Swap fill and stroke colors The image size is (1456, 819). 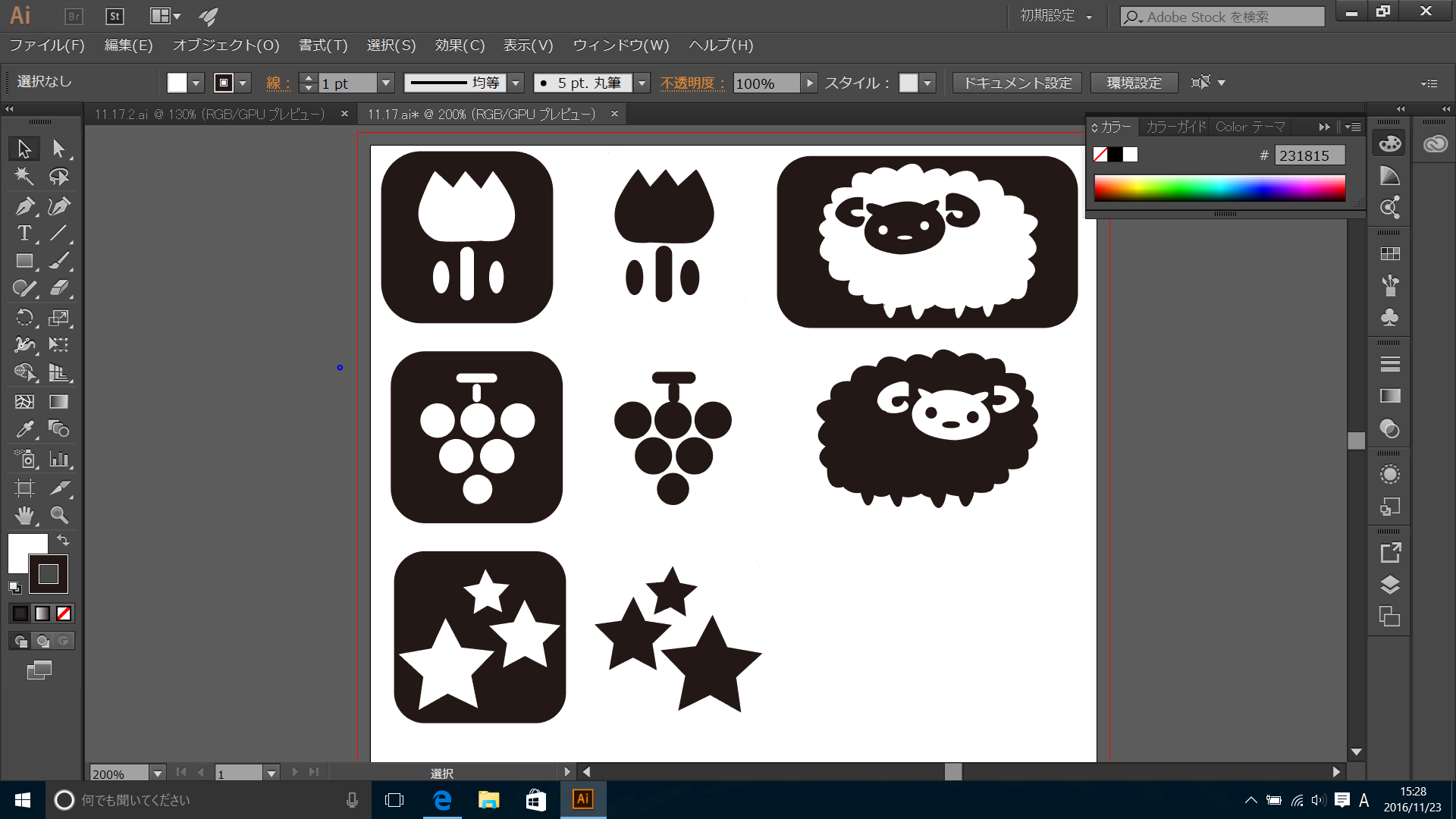click(x=64, y=540)
